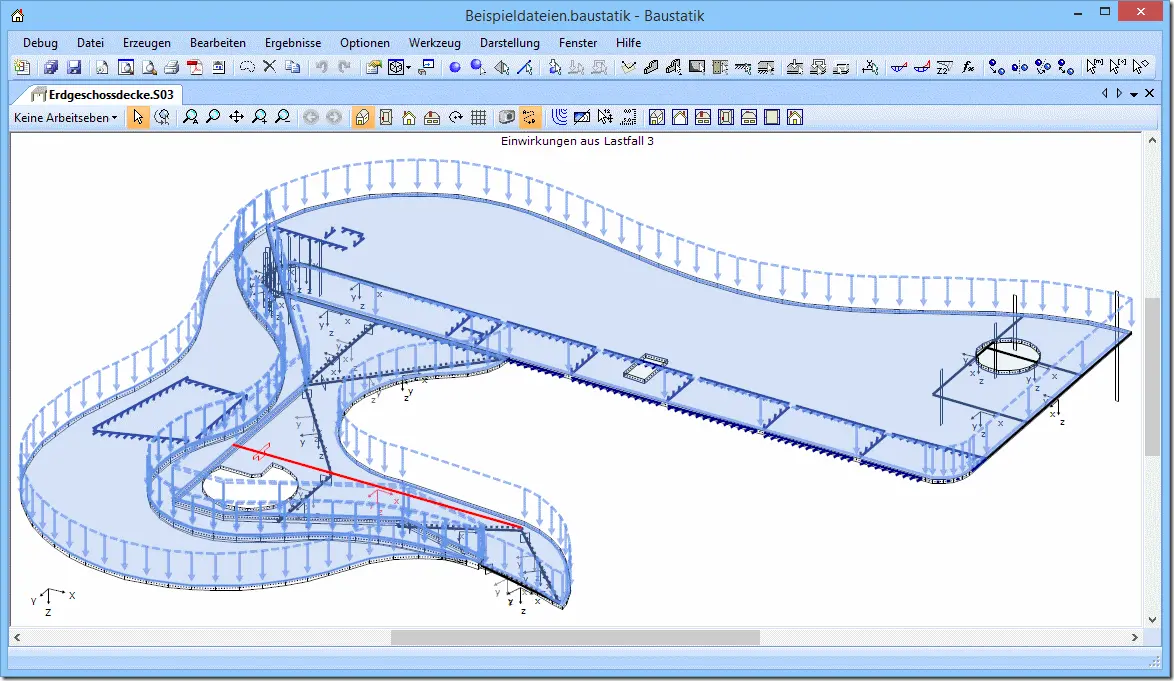
Task: Open the Bearbeiten menu
Action: (218, 43)
